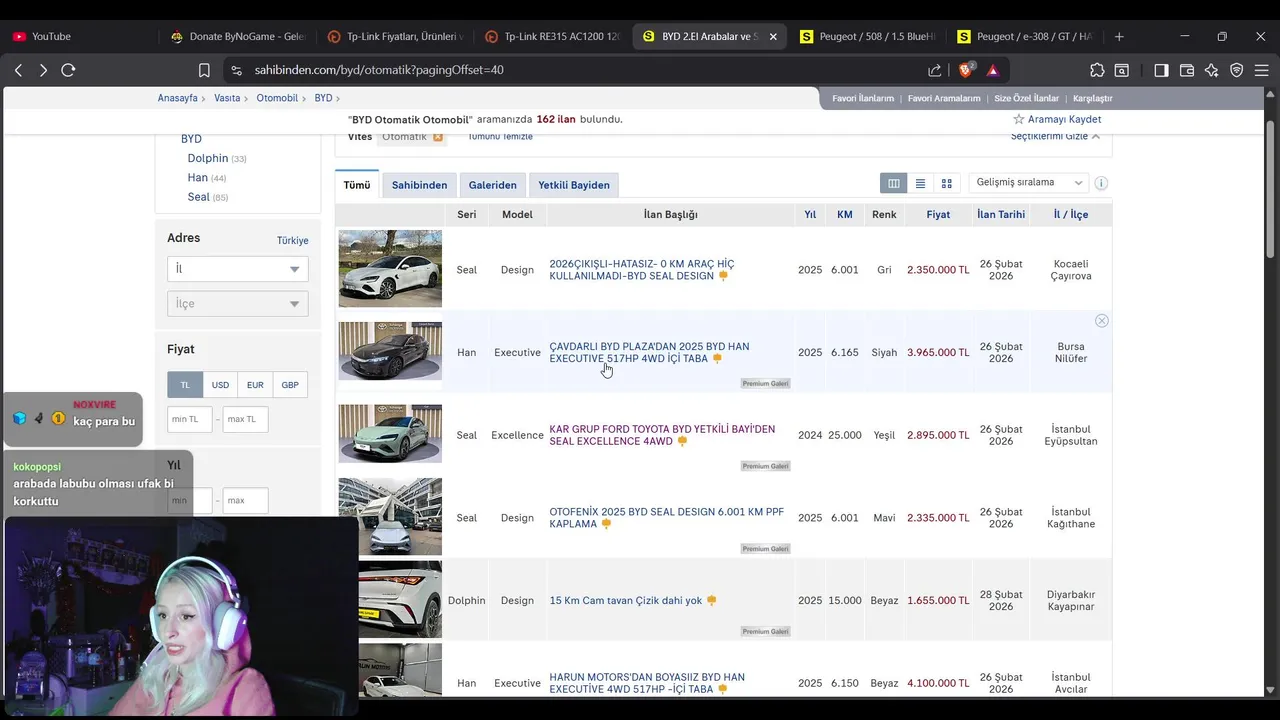Open the Brave Wallet icon
Image resolution: width=1280 pixels, height=720 pixels.
[x=1187, y=70]
